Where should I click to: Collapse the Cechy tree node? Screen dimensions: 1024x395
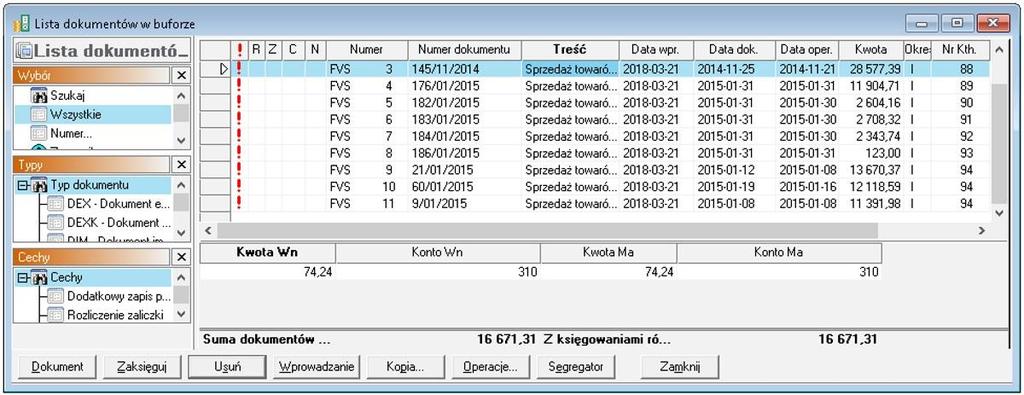click(x=23, y=277)
